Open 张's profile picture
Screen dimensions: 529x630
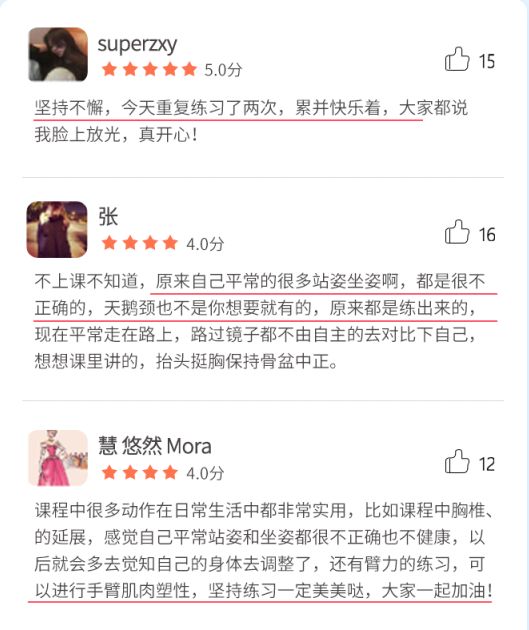(57, 229)
